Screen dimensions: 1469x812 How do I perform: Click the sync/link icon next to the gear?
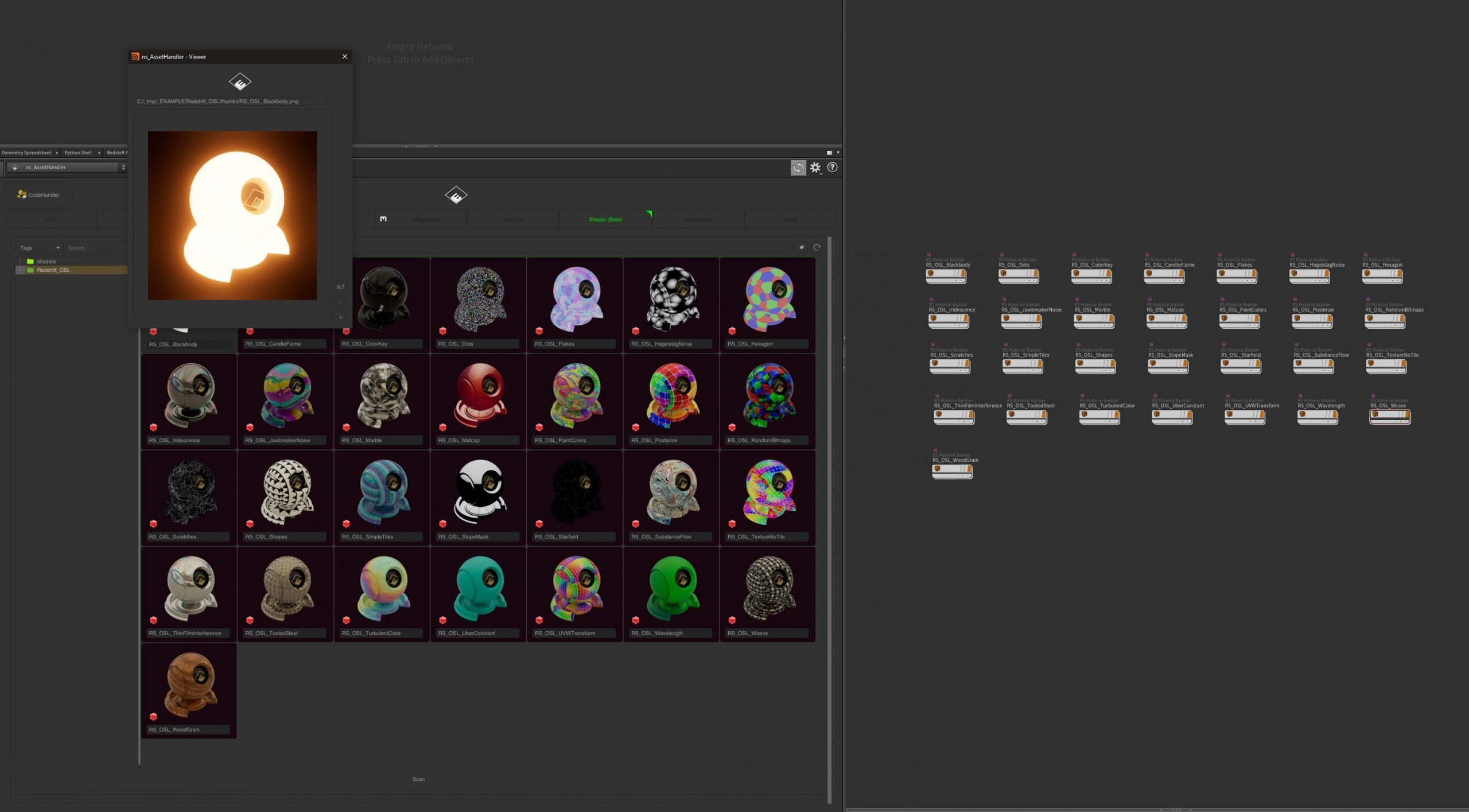point(799,167)
